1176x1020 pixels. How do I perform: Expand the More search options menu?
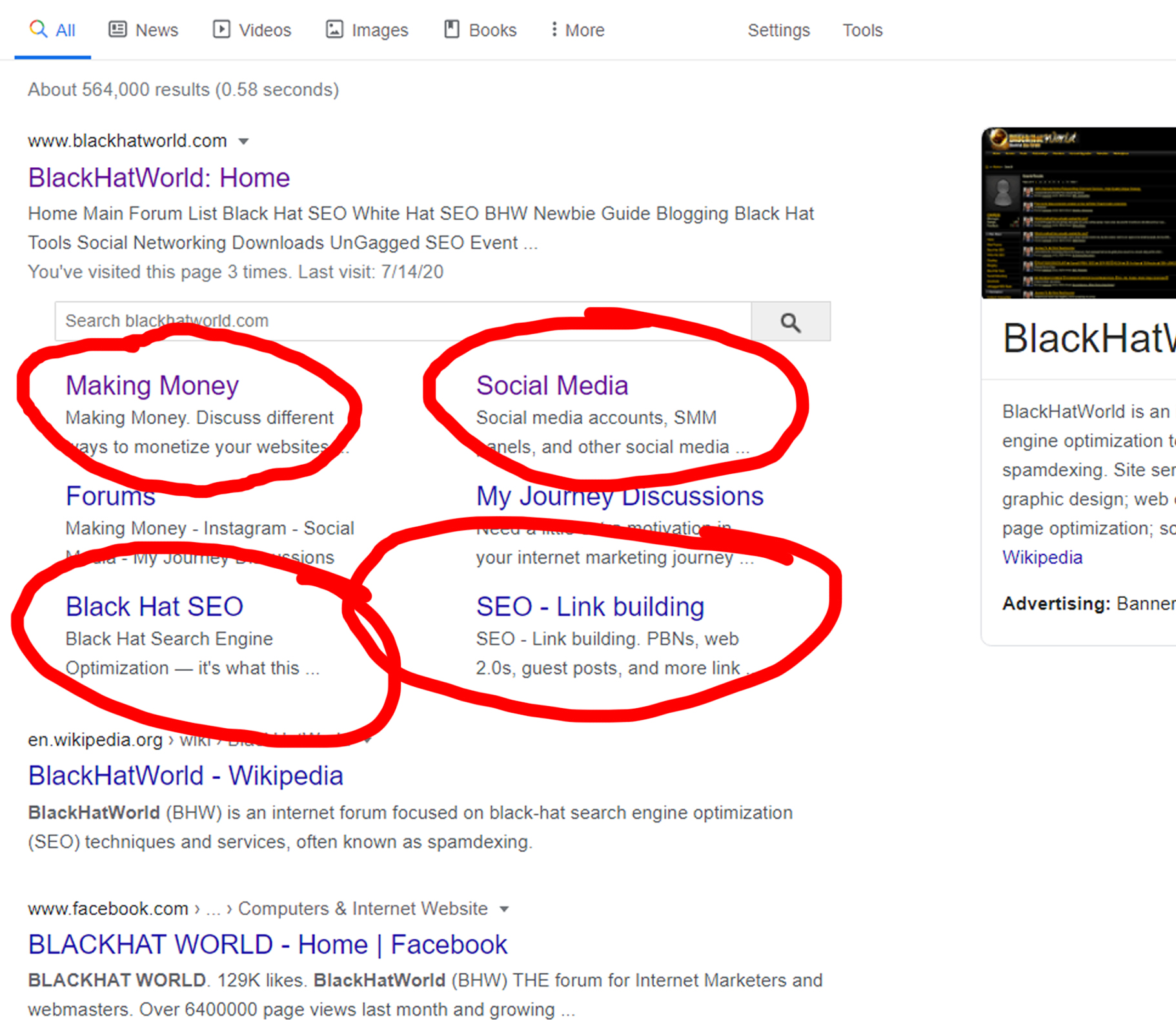(x=578, y=30)
